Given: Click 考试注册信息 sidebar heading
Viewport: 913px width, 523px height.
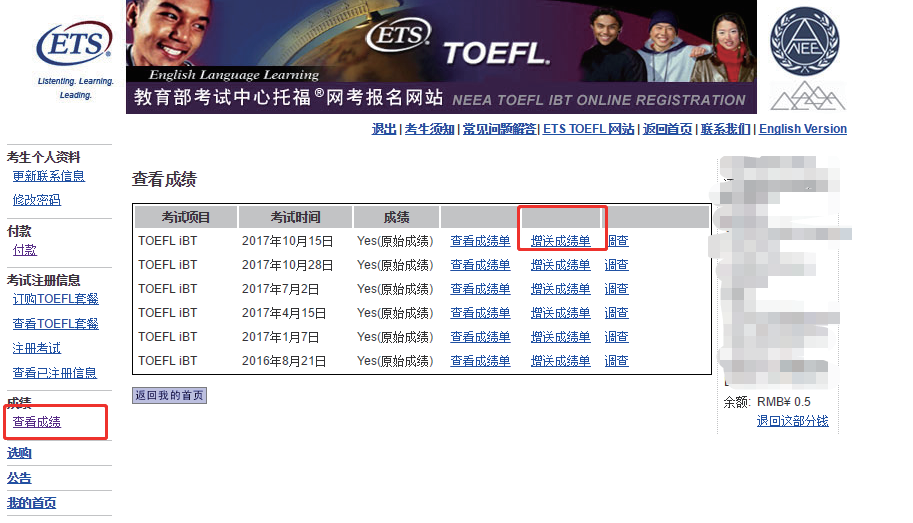Looking at the screenshot, I should pyautogui.click(x=44, y=280).
